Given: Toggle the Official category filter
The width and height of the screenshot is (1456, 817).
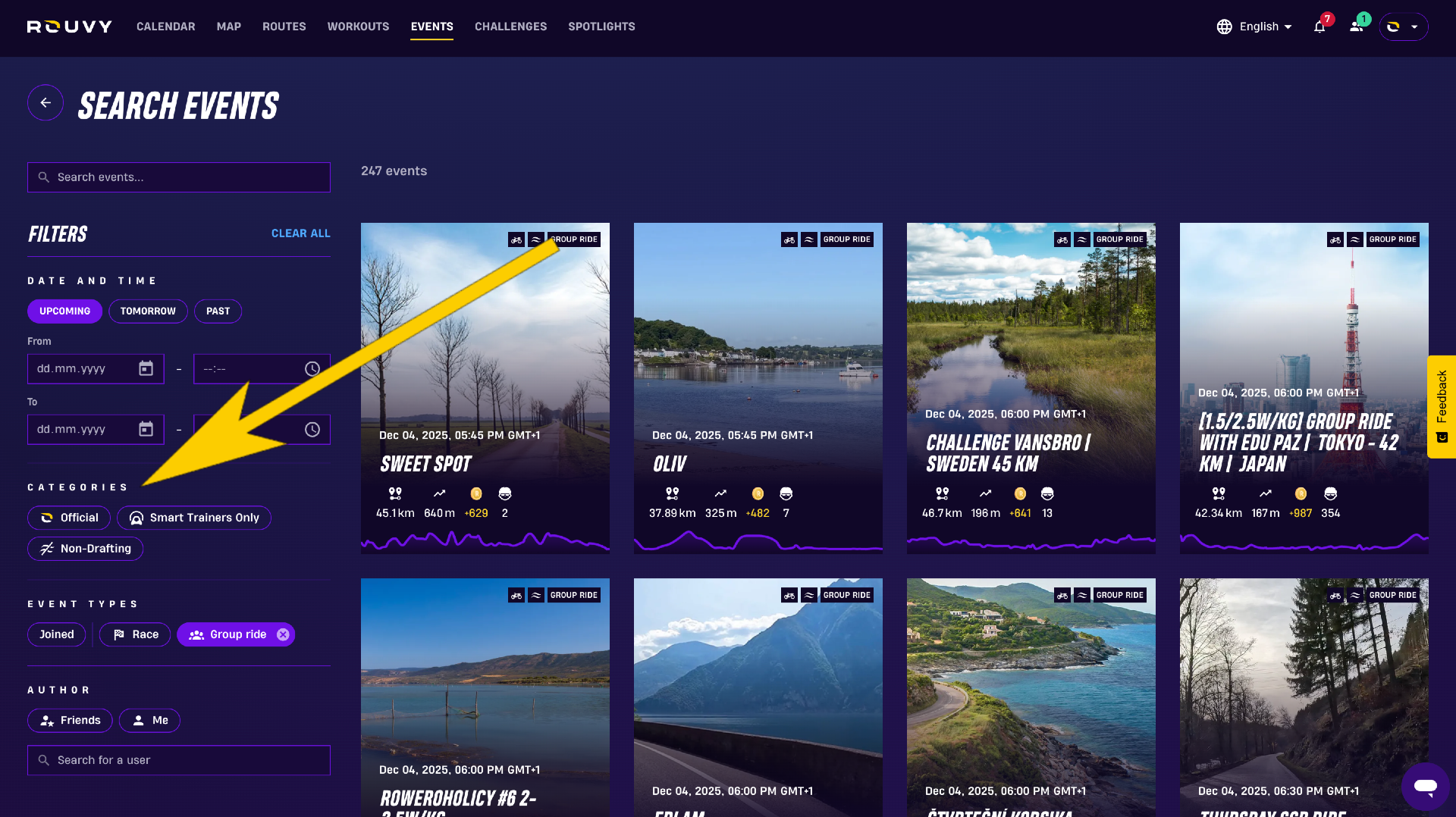Looking at the screenshot, I should 69,518.
